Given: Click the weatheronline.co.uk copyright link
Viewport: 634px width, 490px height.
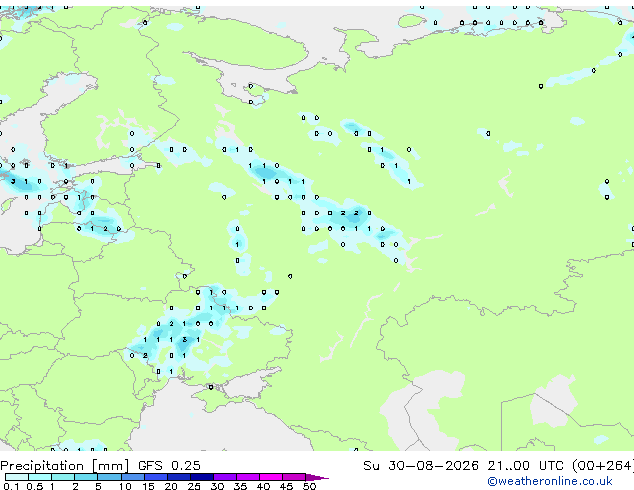Looking at the screenshot, I should pos(550,481).
